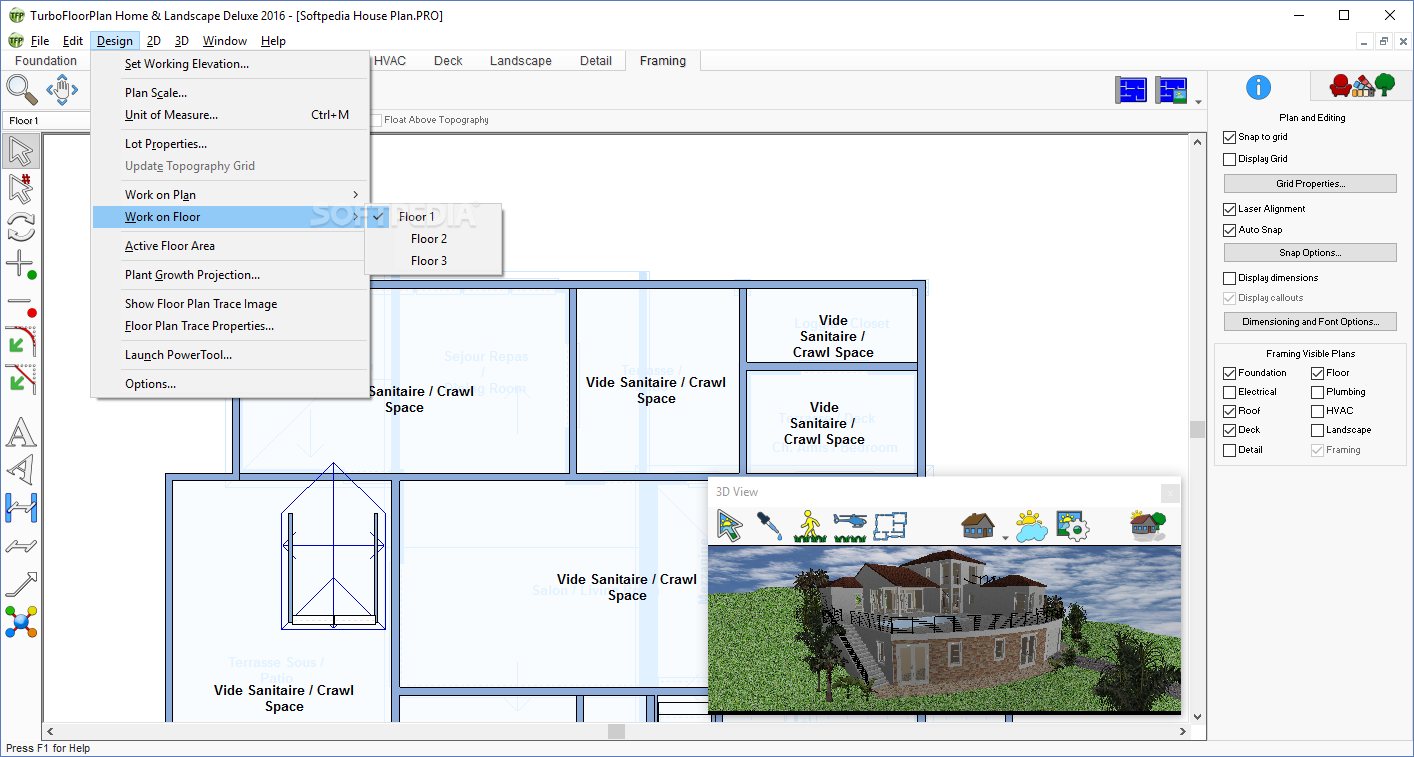
Task: Click the first blue floor plan icon
Action: click(x=1131, y=90)
